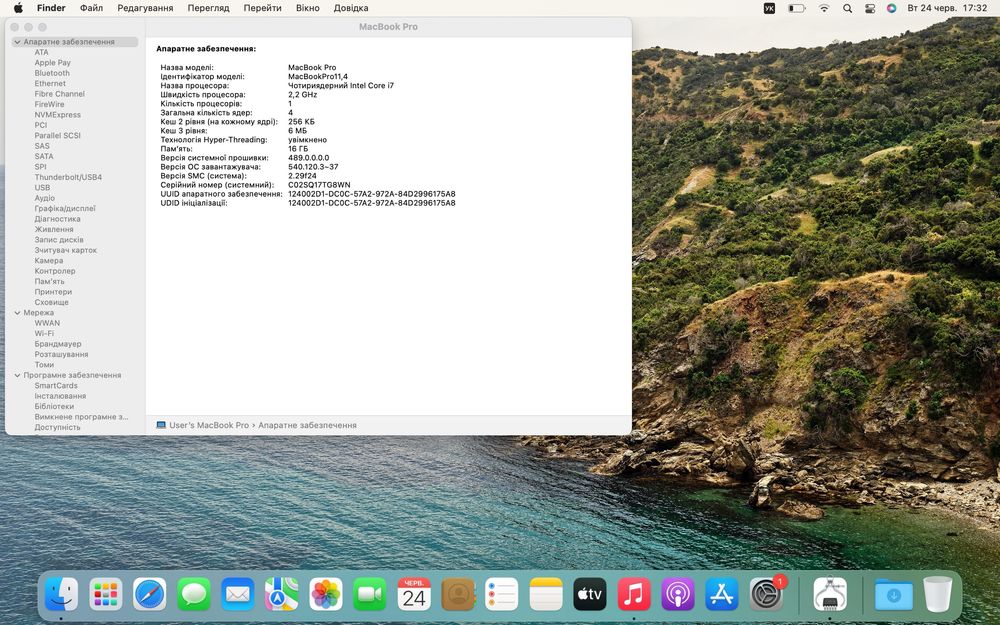Click System Information chip icon in Dock

pos(830,594)
